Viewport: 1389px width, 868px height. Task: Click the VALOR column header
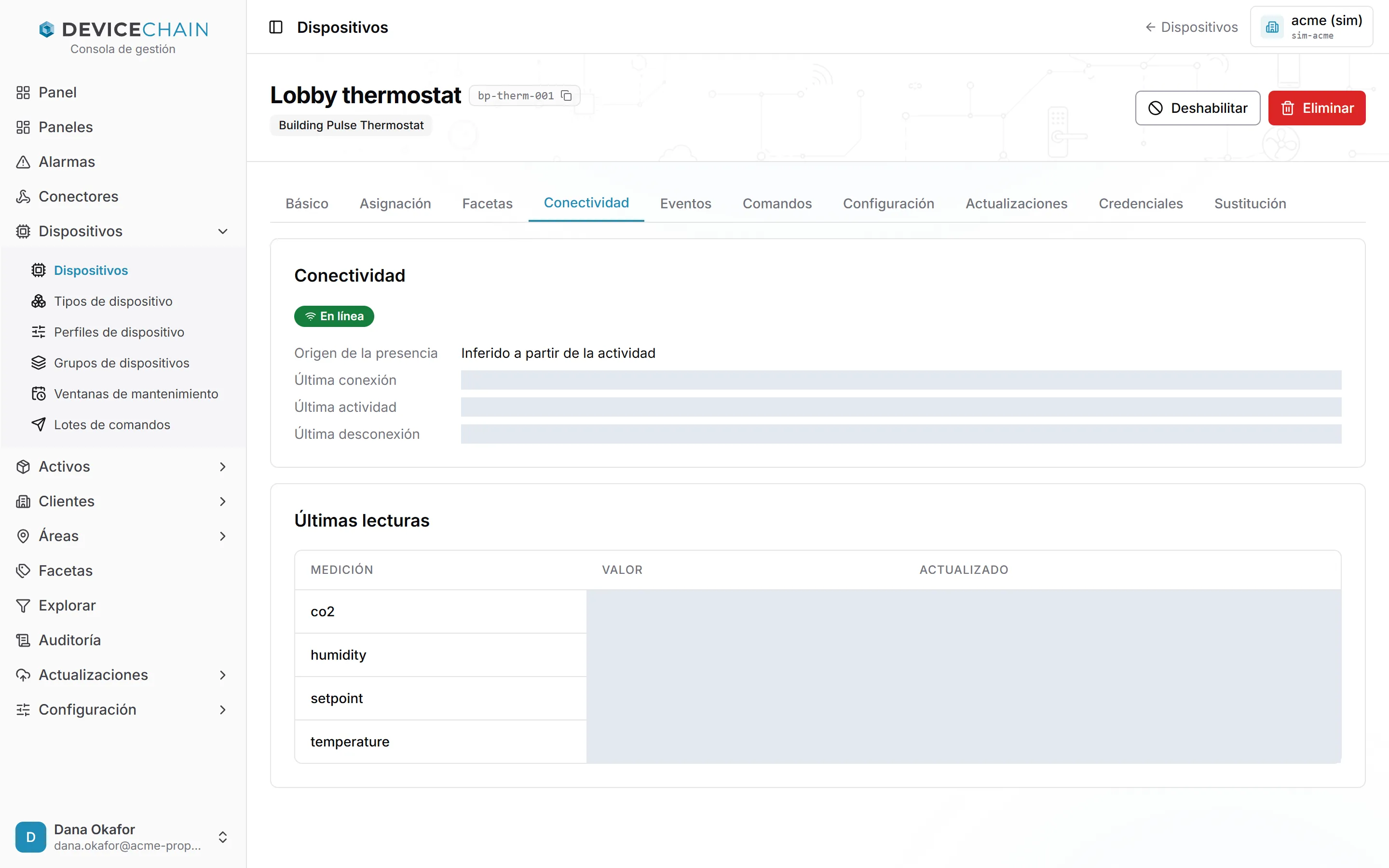click(622, 570)
